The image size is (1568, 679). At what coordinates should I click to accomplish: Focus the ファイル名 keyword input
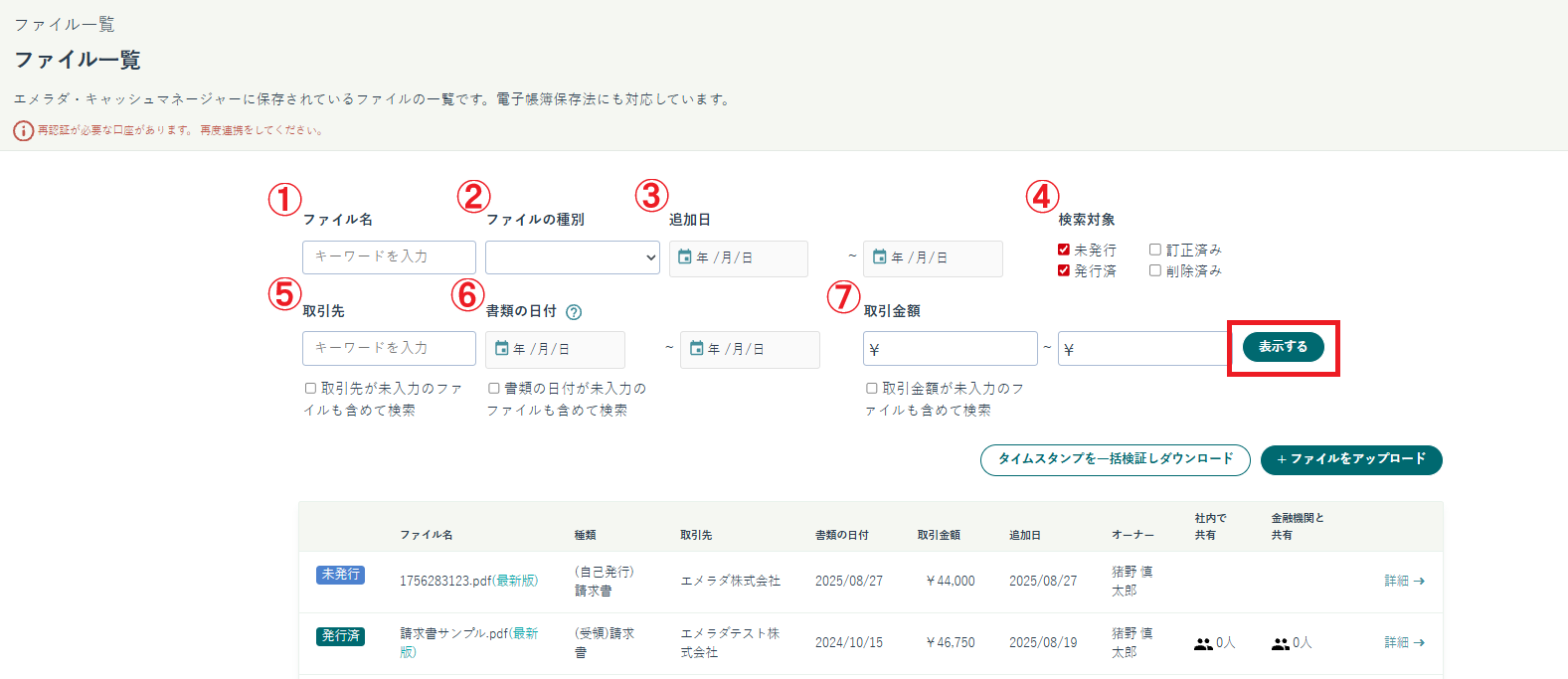tap(389, 256)
